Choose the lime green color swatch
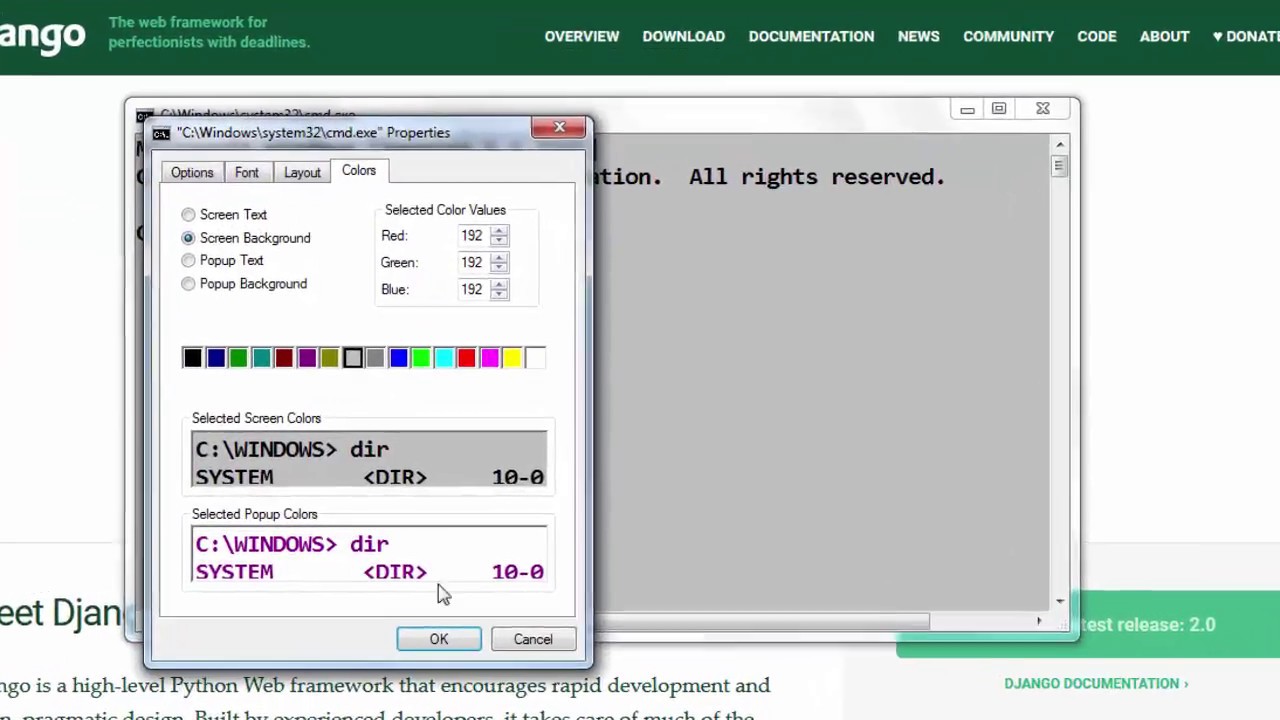Viewport: 1280px width, 720px height. 421,358
